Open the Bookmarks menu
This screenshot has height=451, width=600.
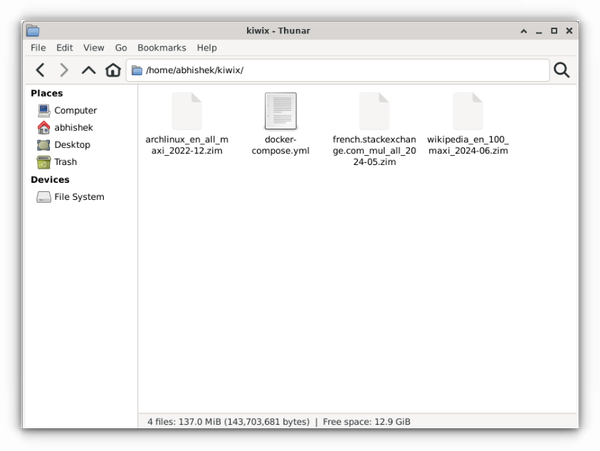point(161,47)
